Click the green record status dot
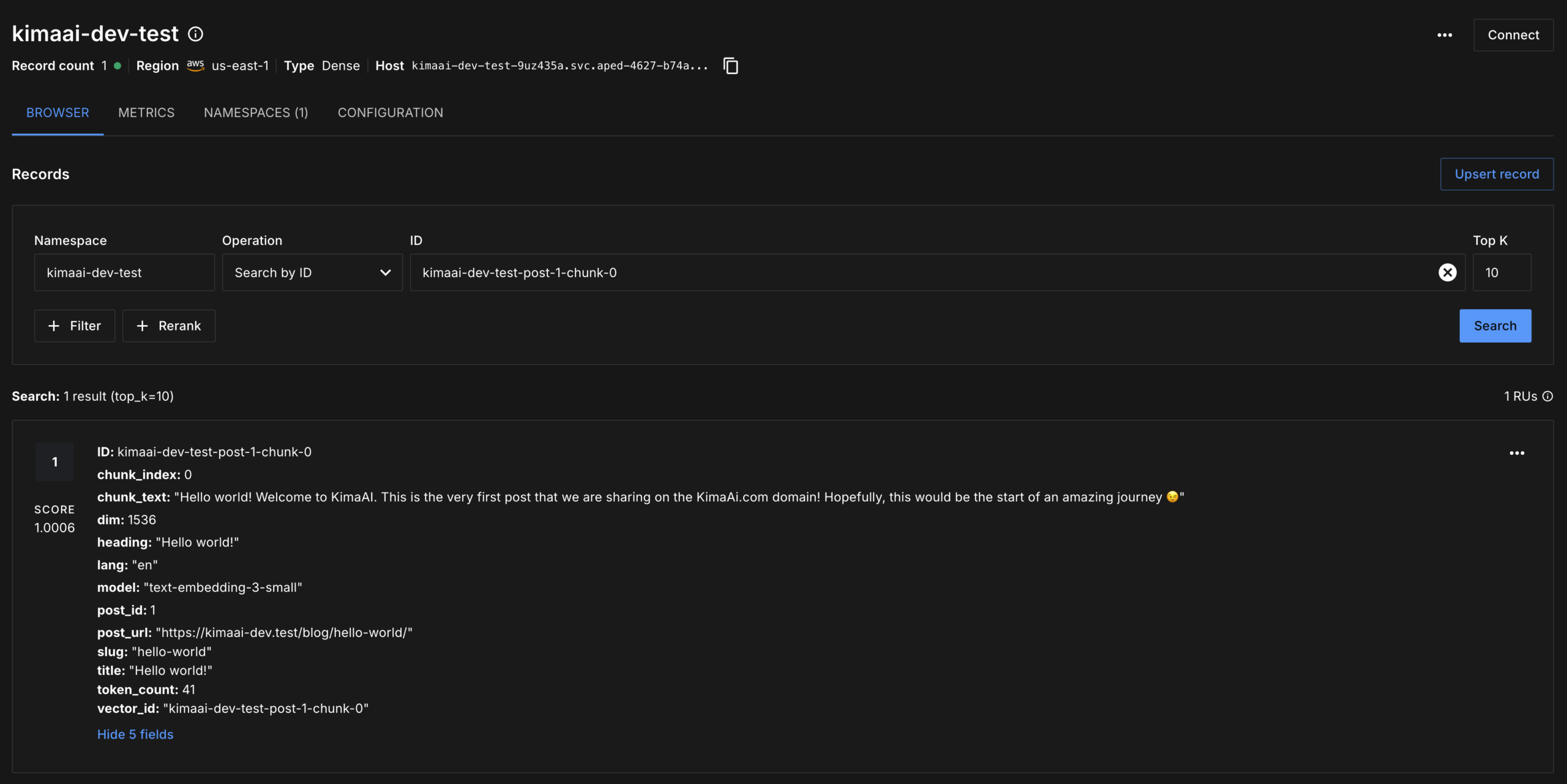The width and height of the screenshot is (1567, 784). click(x=118, y=65)
